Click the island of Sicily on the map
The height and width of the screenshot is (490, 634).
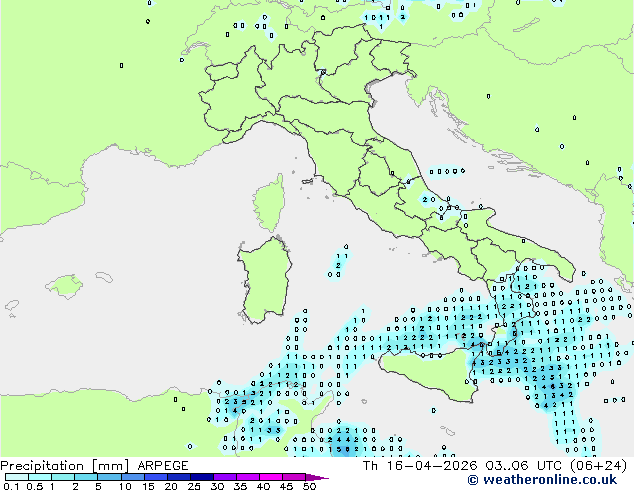click(x=431, y=374)
